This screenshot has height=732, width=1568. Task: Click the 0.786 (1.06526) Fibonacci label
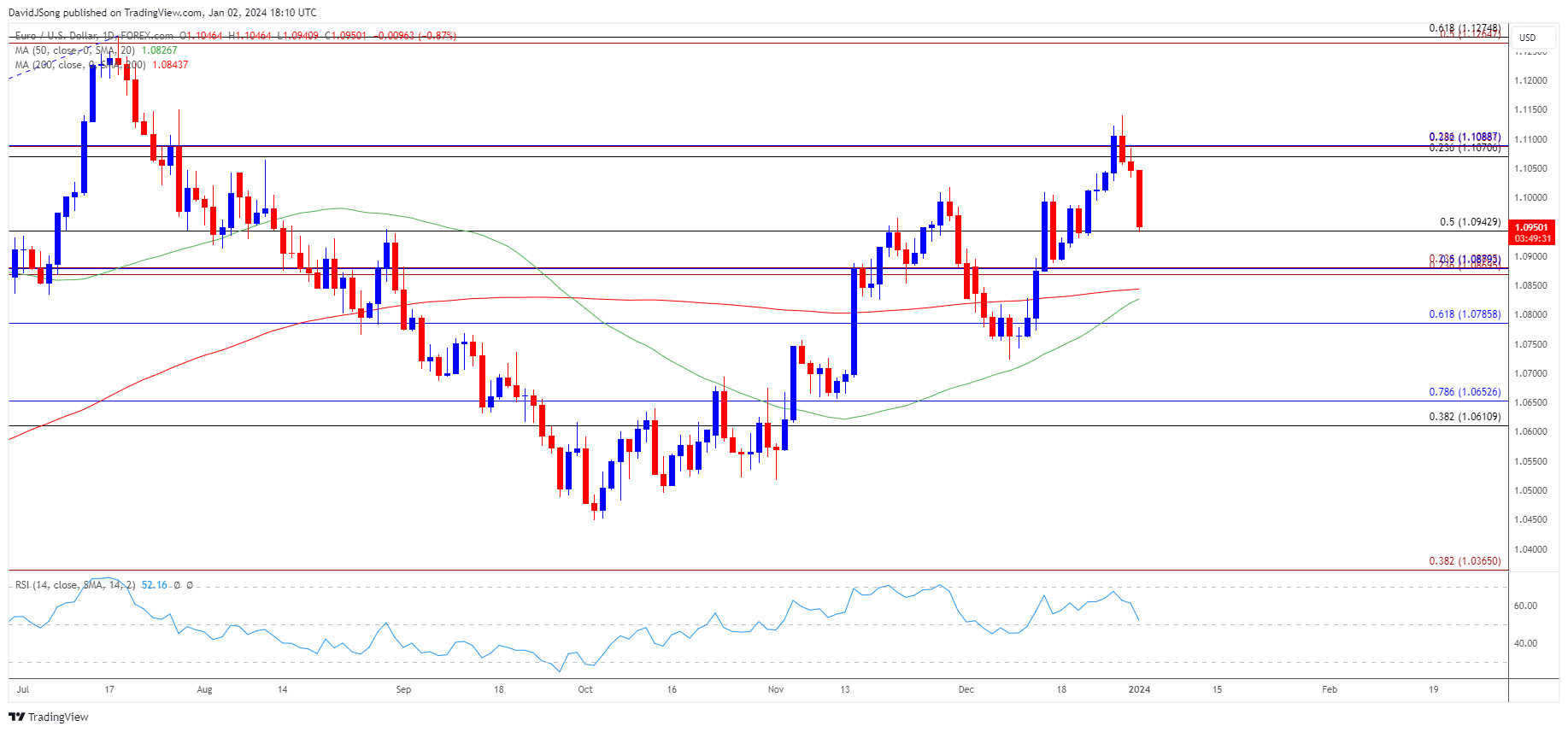(1465, 392)
